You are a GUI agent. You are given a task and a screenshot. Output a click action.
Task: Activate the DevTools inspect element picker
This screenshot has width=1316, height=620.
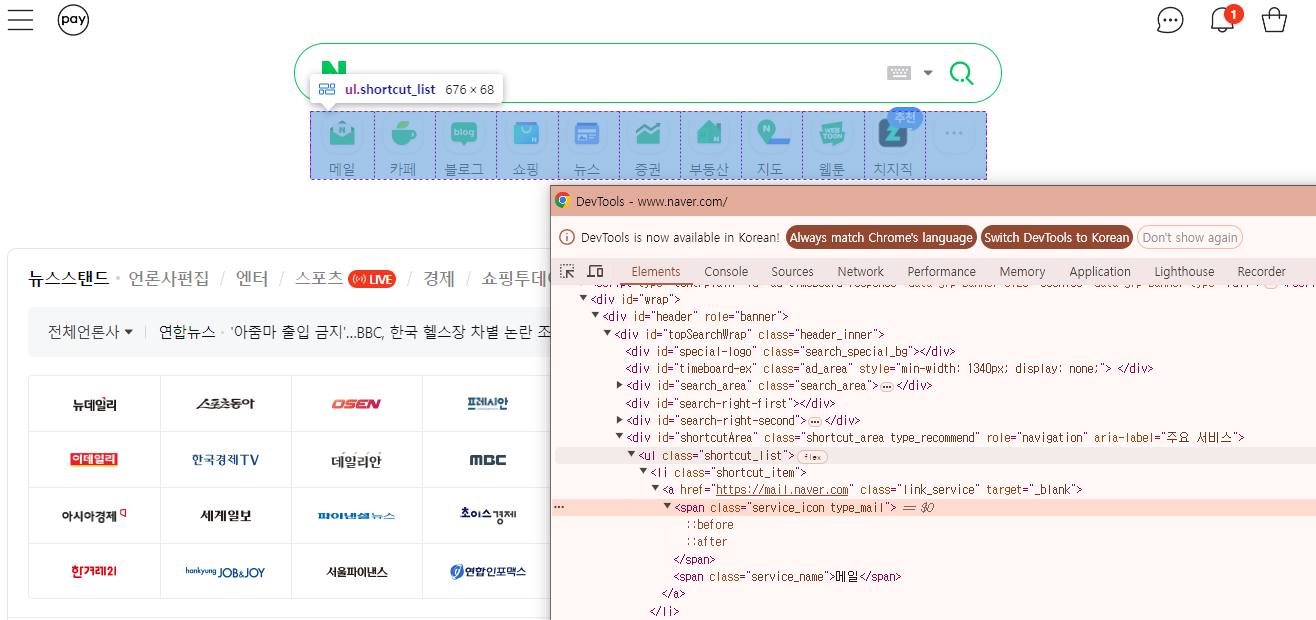click(x=567, y=271)
